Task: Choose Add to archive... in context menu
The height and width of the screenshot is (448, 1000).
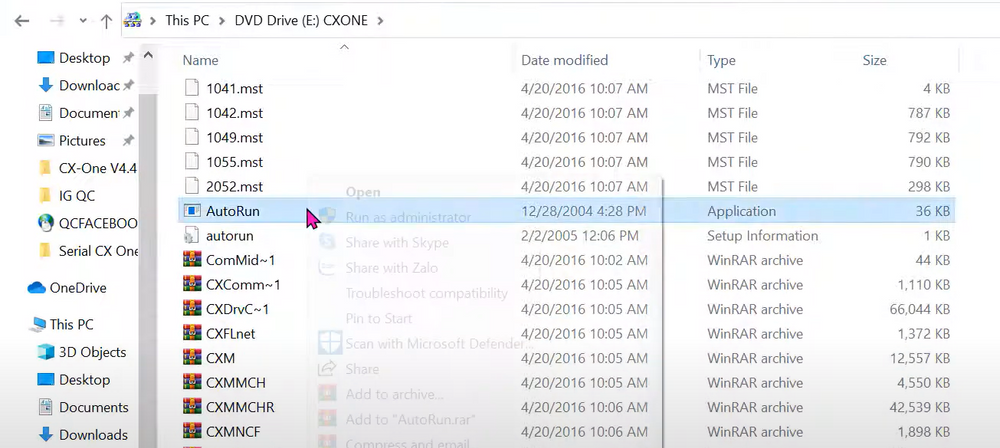Action: (395, 394)
